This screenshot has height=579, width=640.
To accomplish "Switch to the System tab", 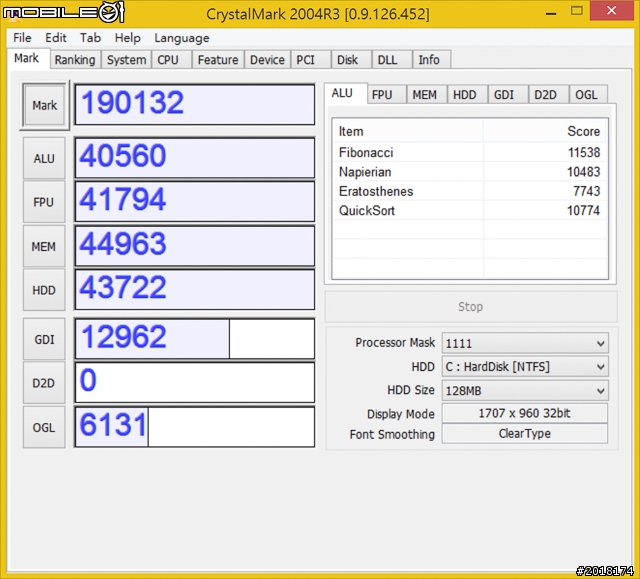I will (127, 60).
